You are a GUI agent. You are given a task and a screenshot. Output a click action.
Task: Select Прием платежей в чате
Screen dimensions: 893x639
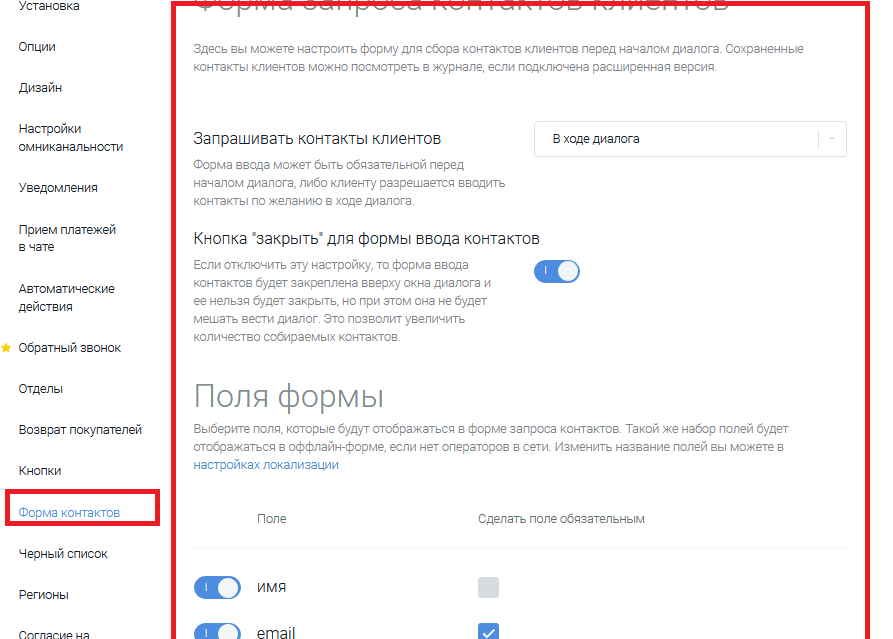67,238
